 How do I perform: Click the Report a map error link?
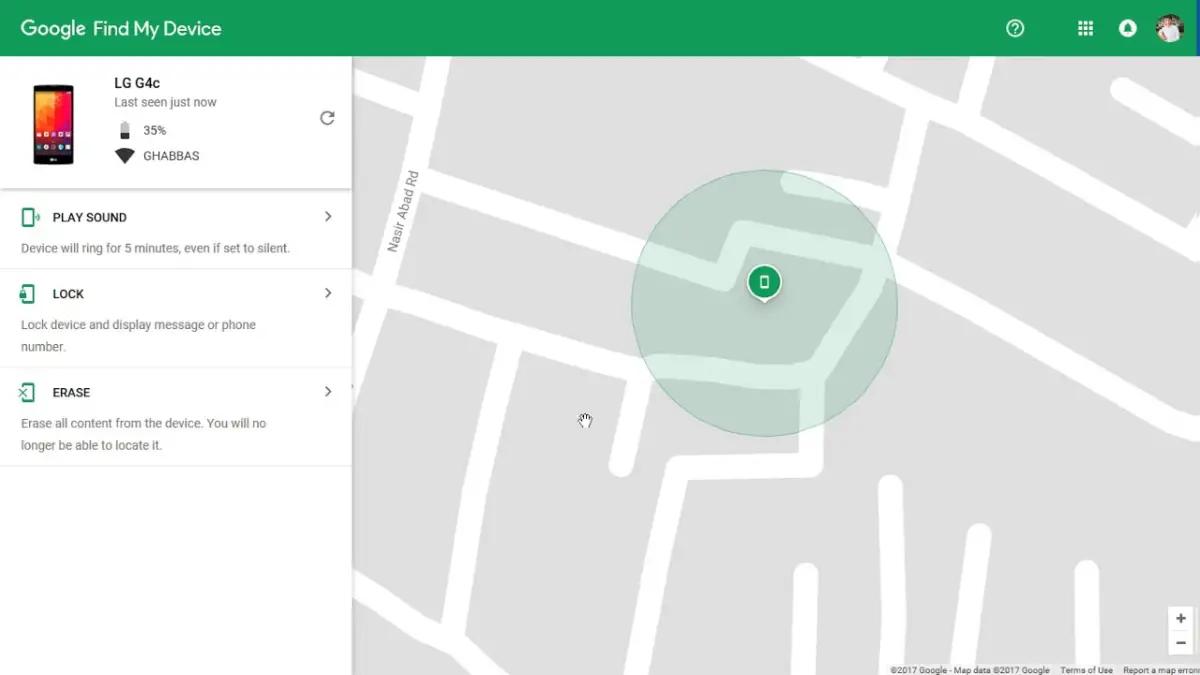click(1161, 670)
